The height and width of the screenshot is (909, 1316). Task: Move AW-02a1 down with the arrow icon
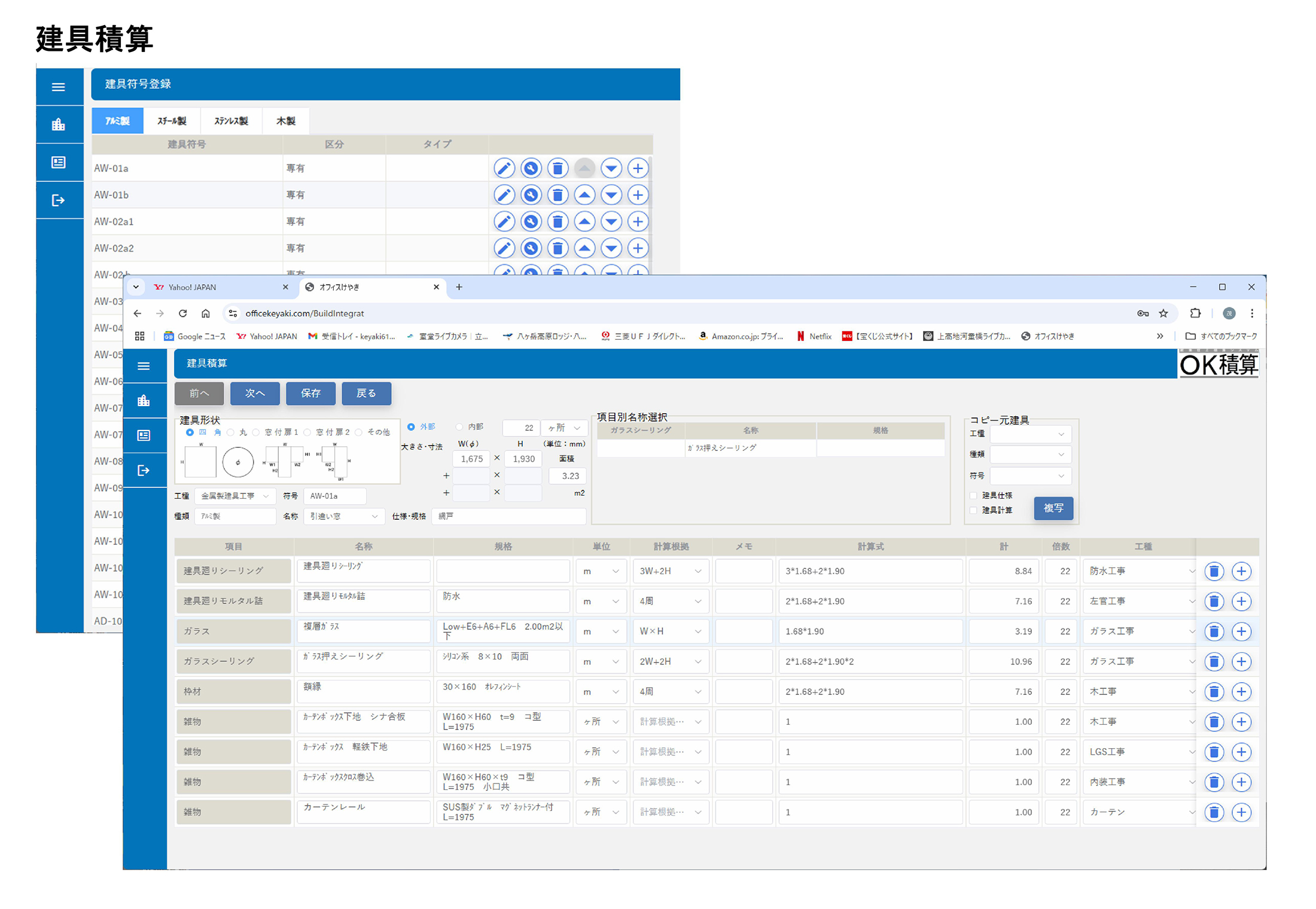click(611, 222)
